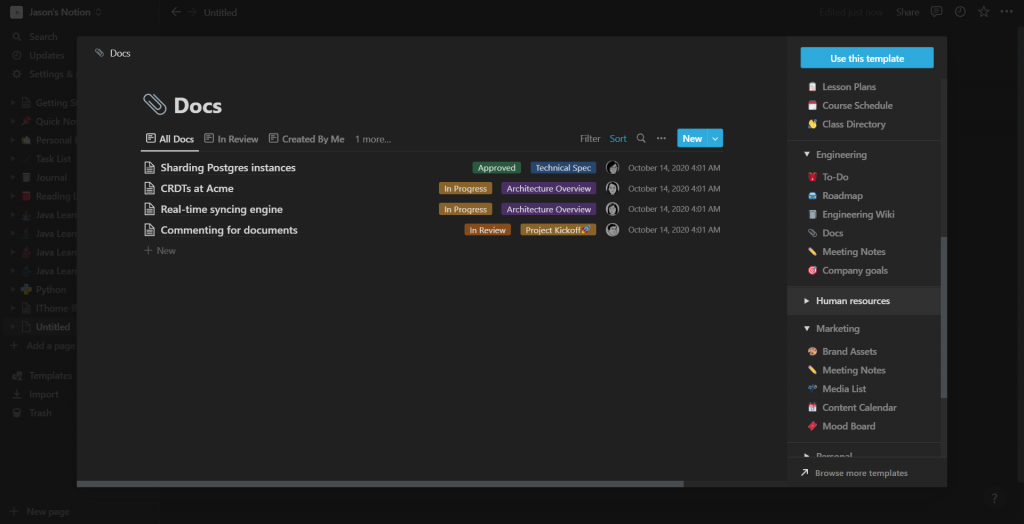
Task: Select the Brand Assets template
Action: click(x=849, y=352)
